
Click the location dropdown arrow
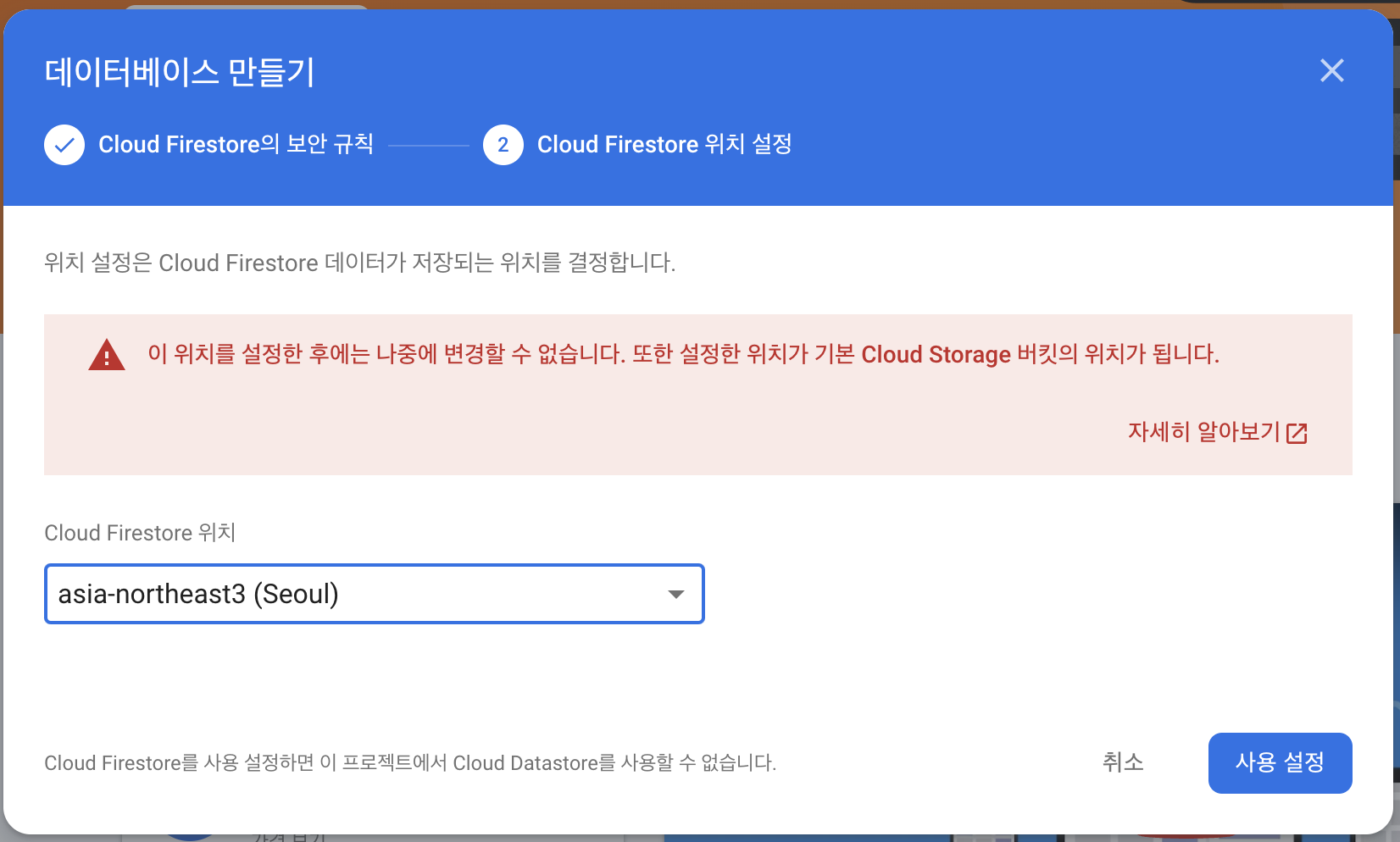pos(676,595)
